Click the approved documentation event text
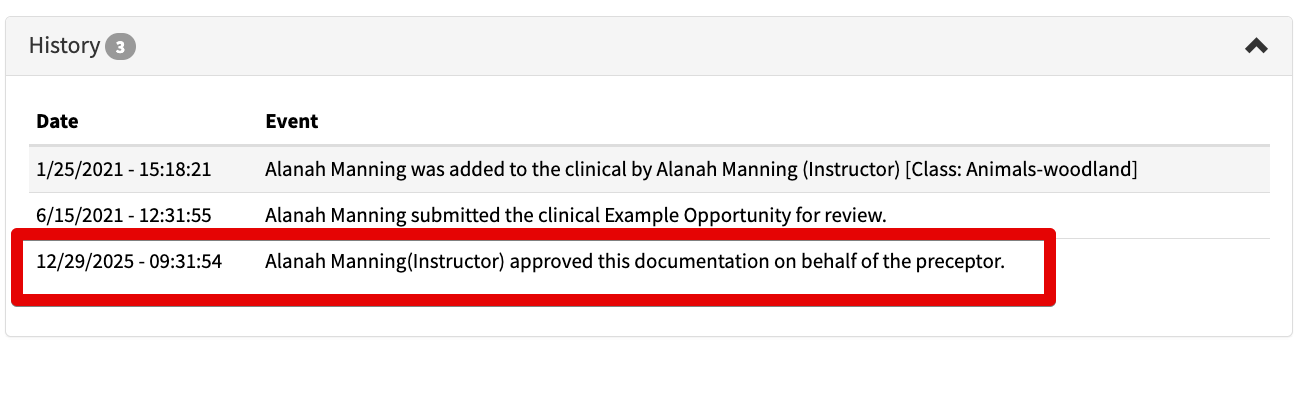The width and height of the screenshot is (1312, 396). [x=634, y=262]
